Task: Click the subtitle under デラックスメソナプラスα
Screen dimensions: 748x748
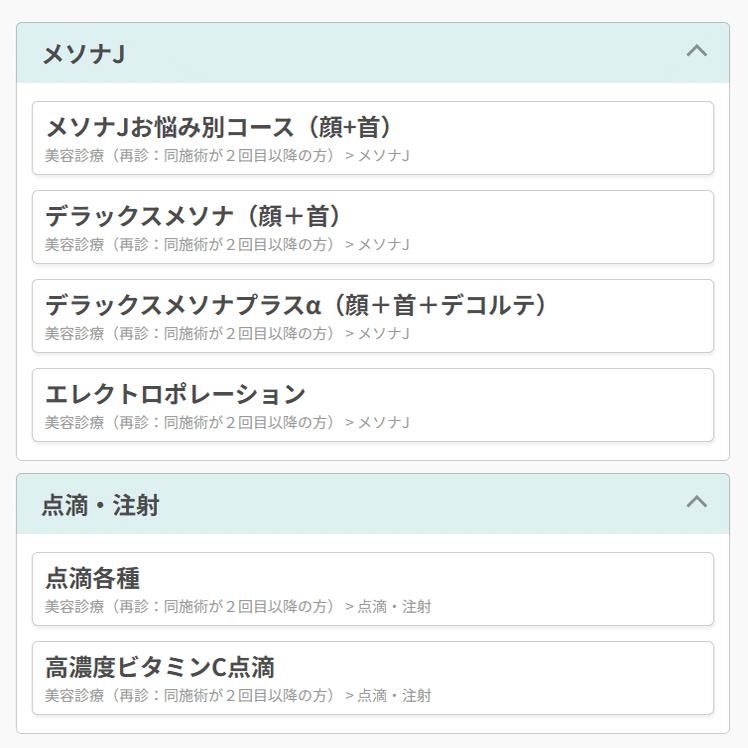Action: [x=190, y=334]
